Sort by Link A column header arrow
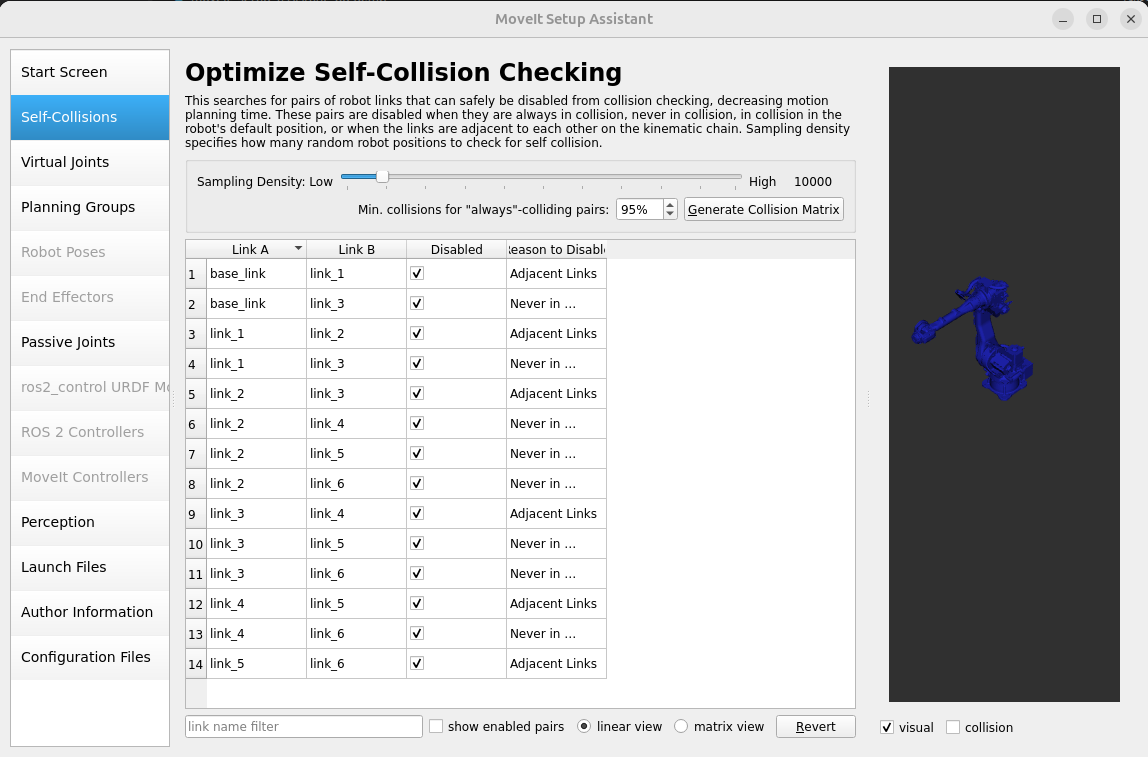 (x=298, y=248)
